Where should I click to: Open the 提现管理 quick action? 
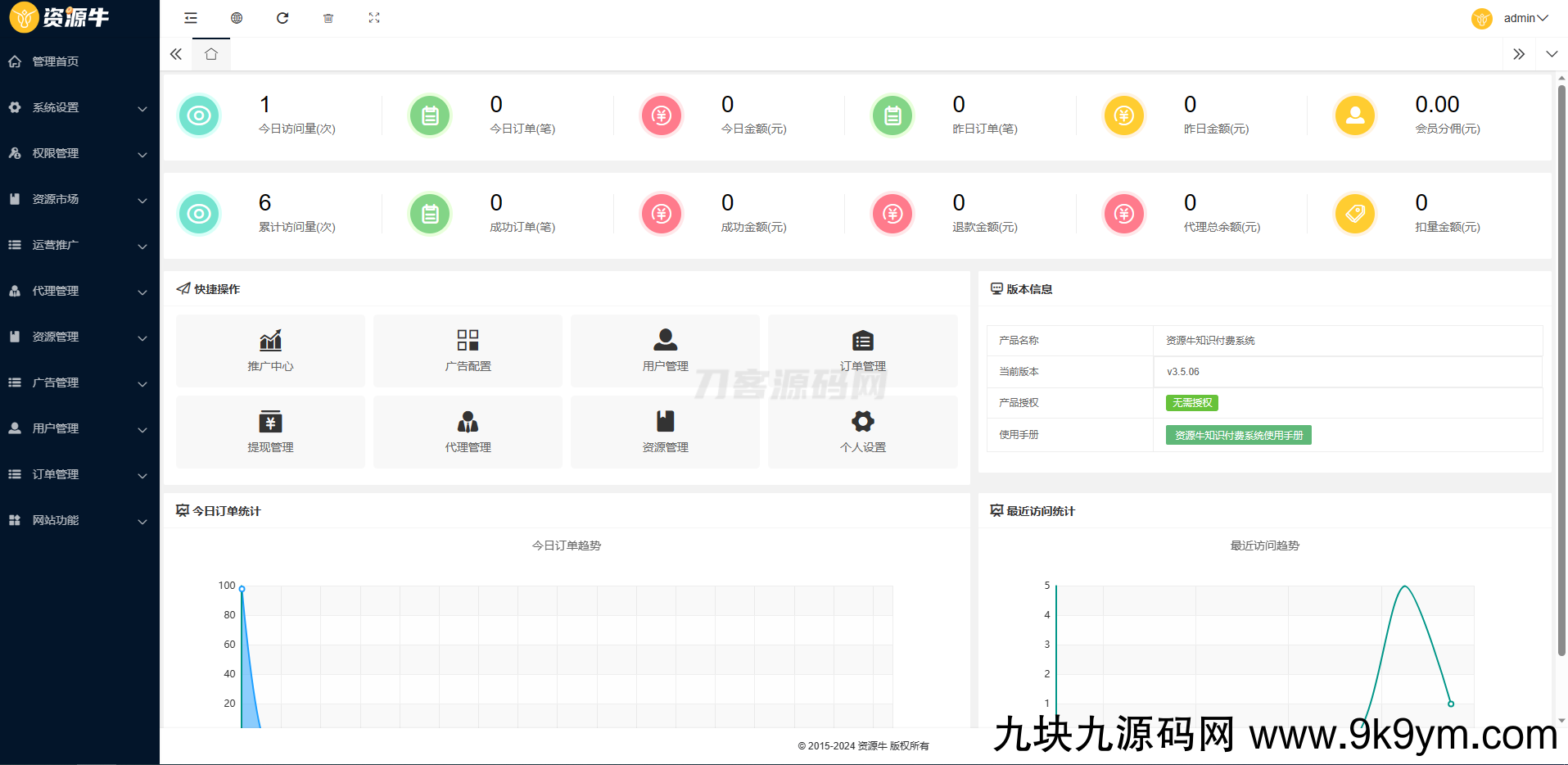pyautogui.click(x=270, y=432)
